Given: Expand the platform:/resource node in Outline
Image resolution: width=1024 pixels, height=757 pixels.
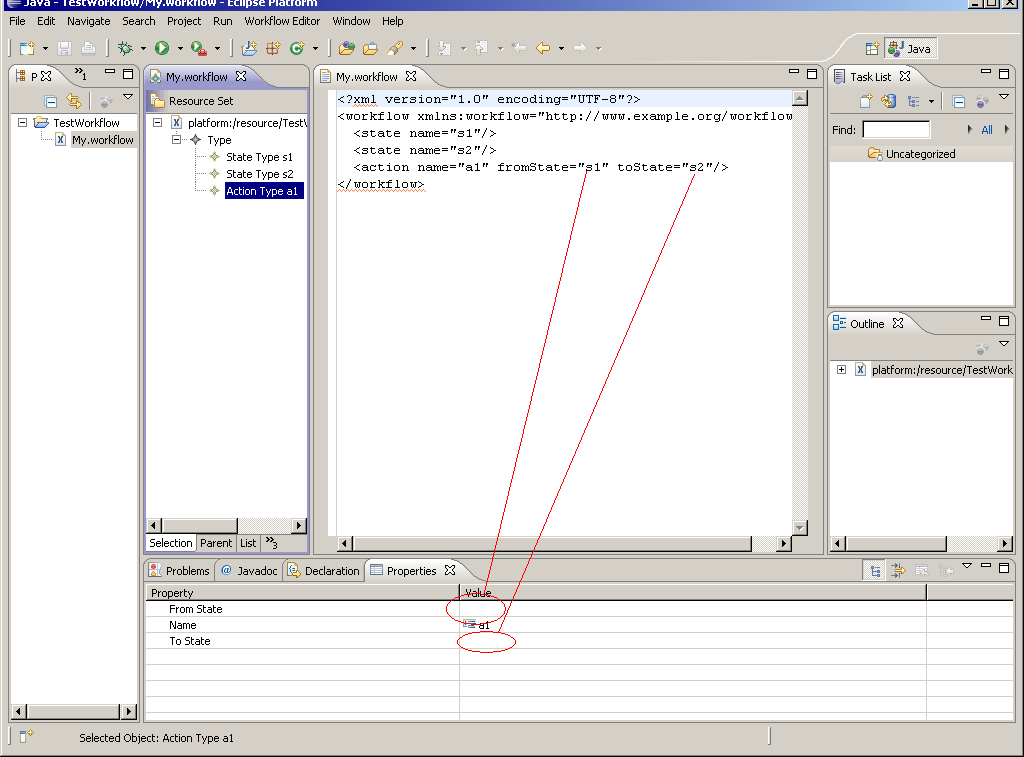Looking at the screenshot, I should tap(842, 370).
